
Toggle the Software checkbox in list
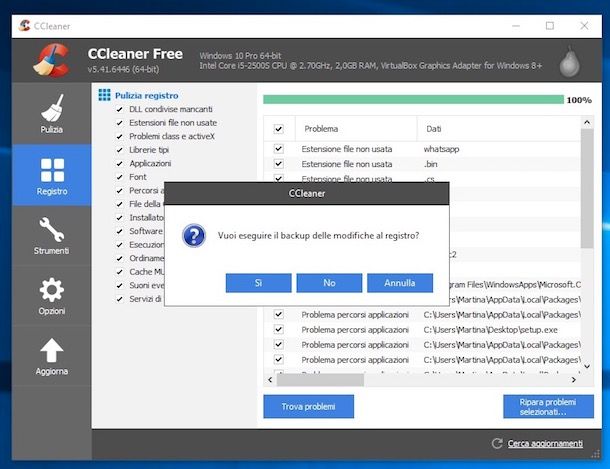119,231
